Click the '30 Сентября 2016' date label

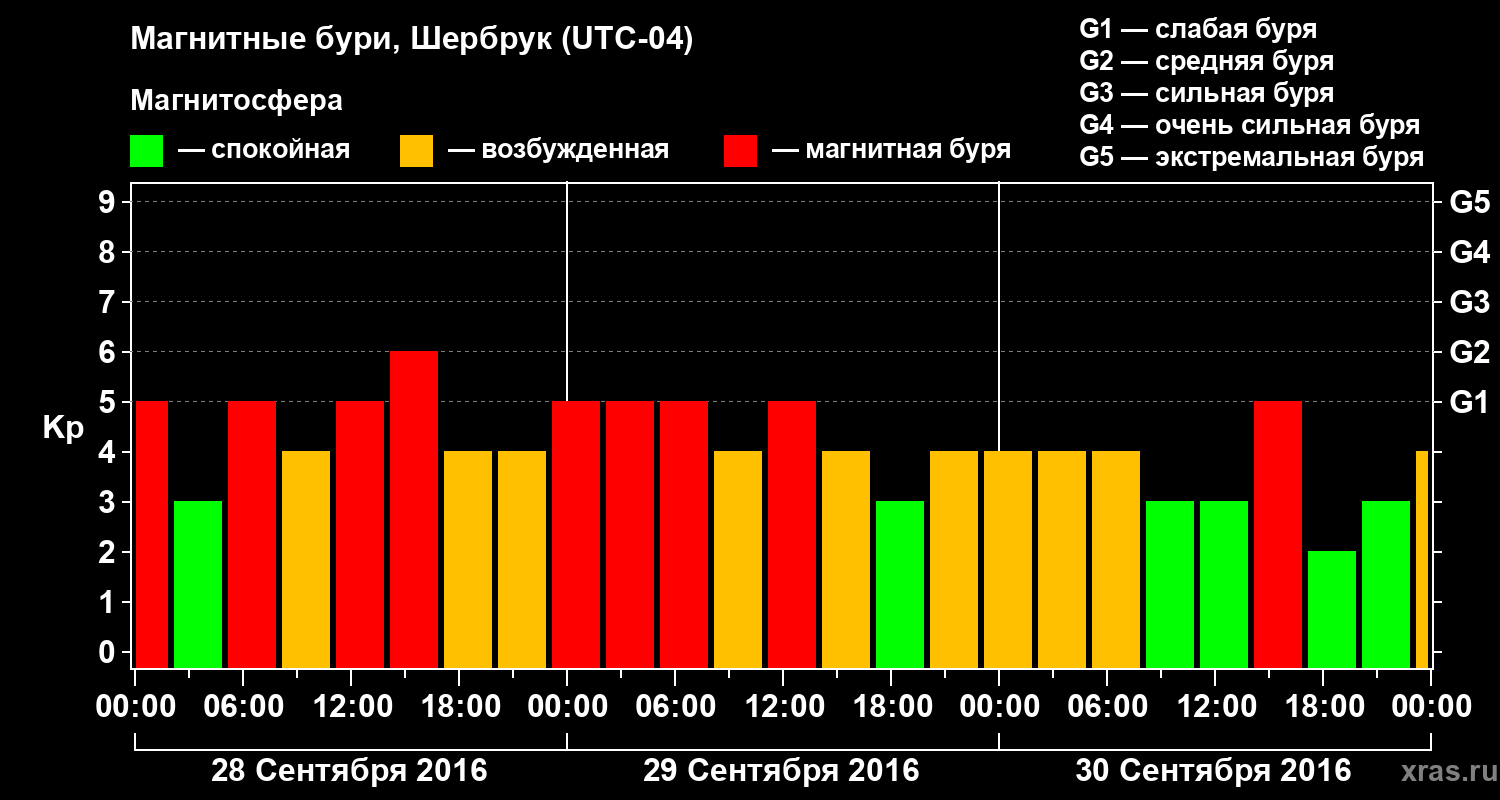pyautogui.click(x=1213, y=771)
